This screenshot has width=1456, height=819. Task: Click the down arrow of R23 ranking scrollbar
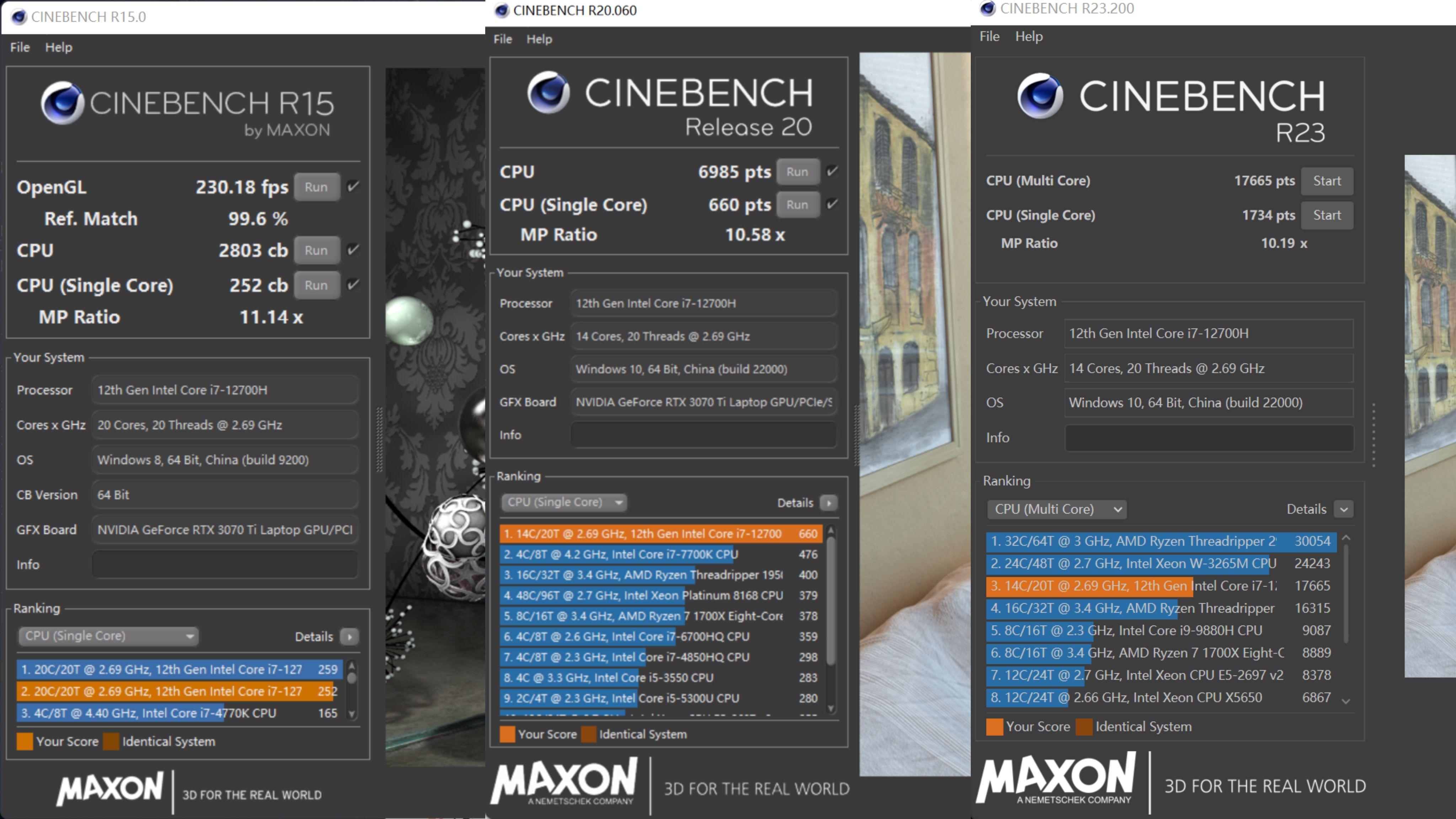click(1346, 701)
